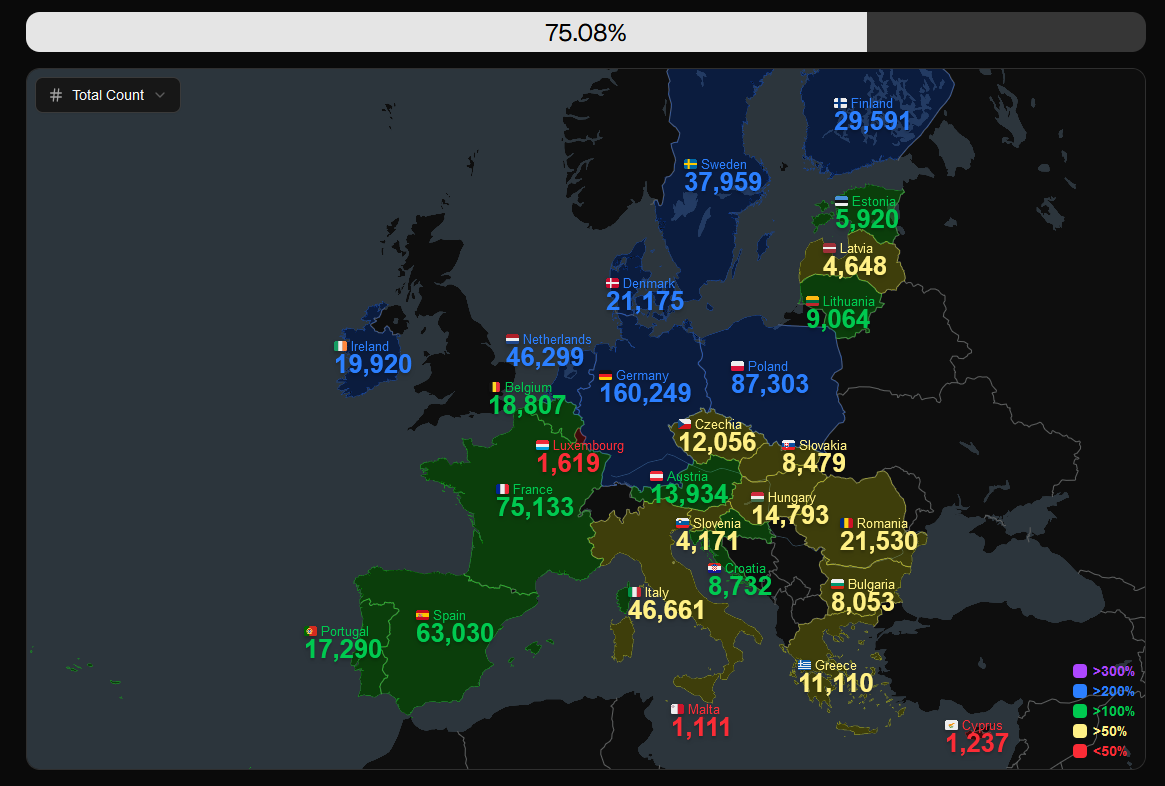Click Lithuania's count 9,064

tap(838, 319)
